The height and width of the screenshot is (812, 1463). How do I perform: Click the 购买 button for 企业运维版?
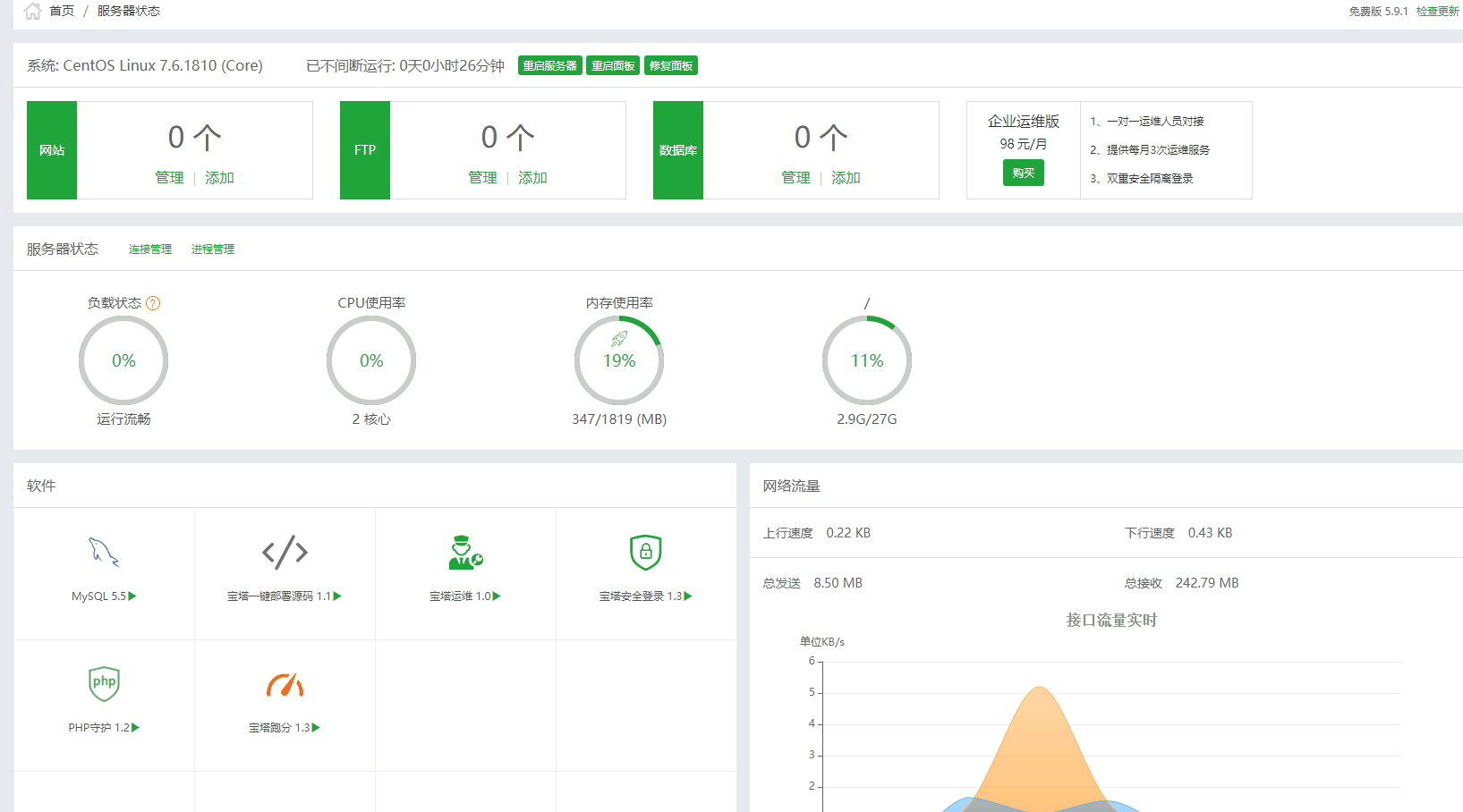point(1023,173)
